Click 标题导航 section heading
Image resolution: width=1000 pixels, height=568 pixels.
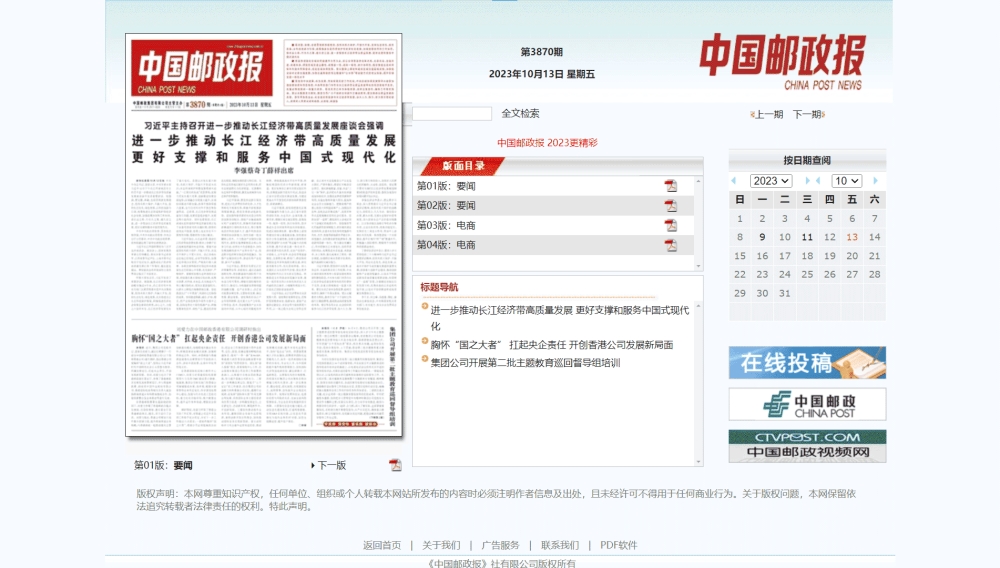pyautogui.click(x=439, y=287)
